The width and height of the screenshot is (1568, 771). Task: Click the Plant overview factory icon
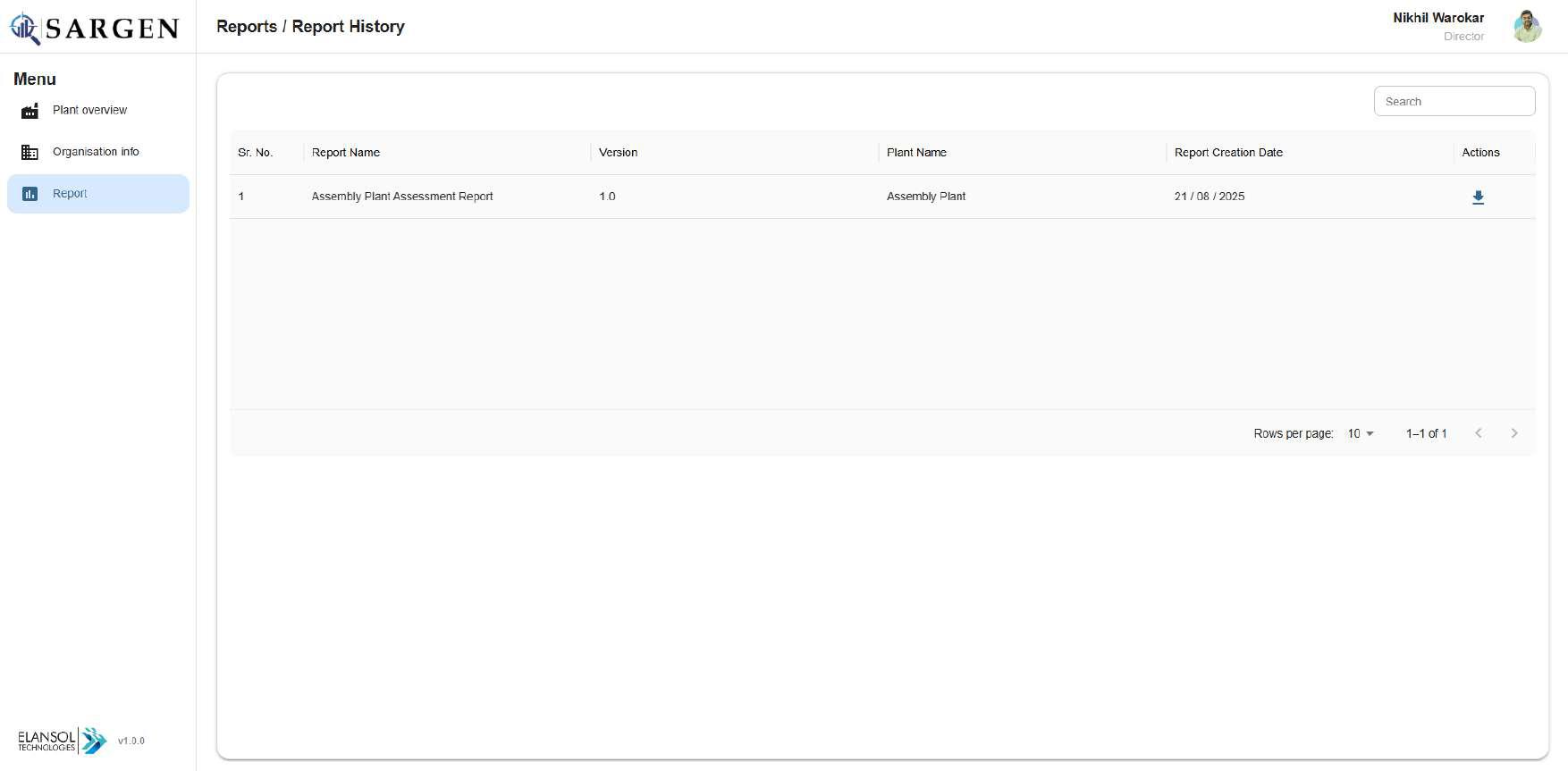pos(30,111)
